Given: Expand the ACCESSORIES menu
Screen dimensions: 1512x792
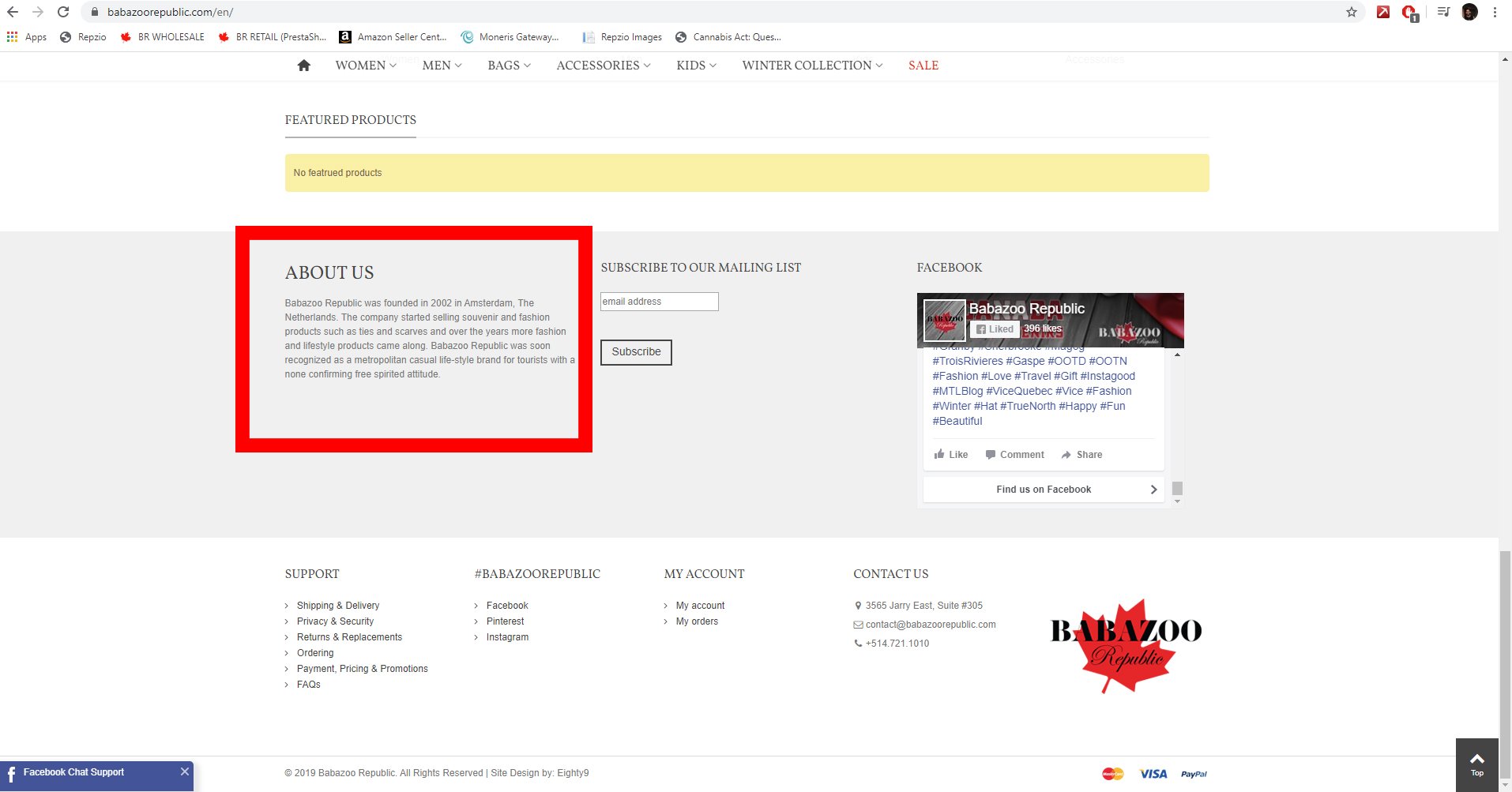Looking at the screenshot, I should point(604,66).
